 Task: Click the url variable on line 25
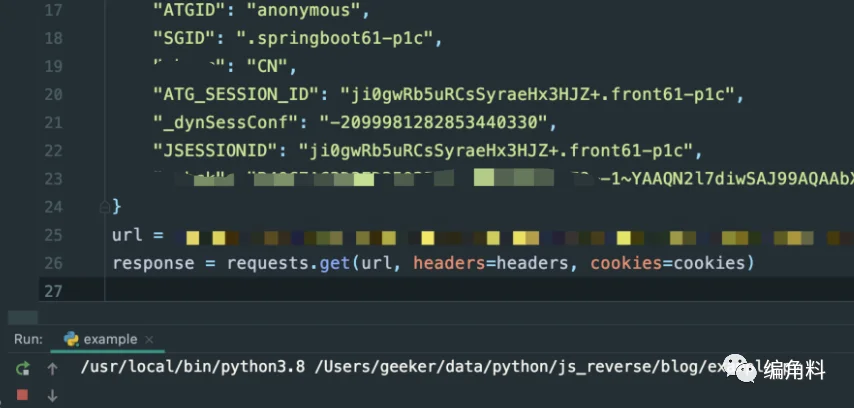(x=127, y=235)
